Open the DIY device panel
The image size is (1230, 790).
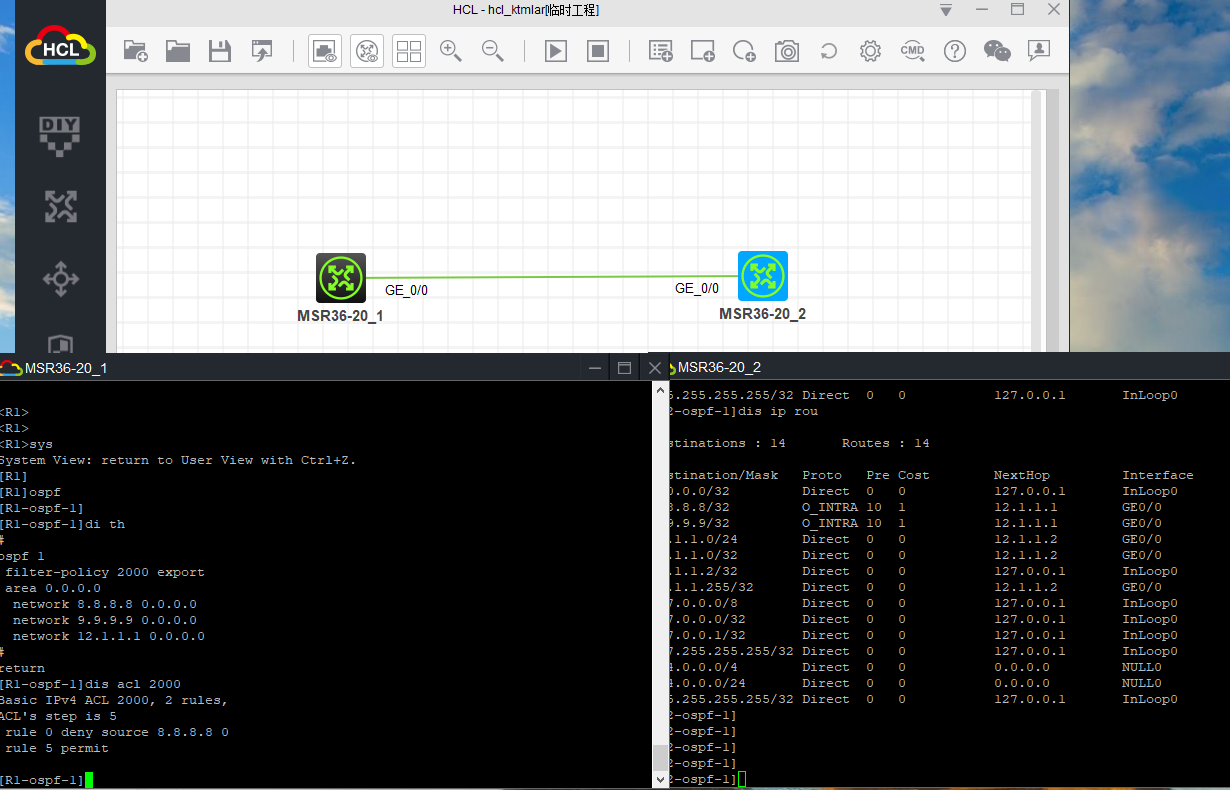pyautogui.click(x=60, y=135)
